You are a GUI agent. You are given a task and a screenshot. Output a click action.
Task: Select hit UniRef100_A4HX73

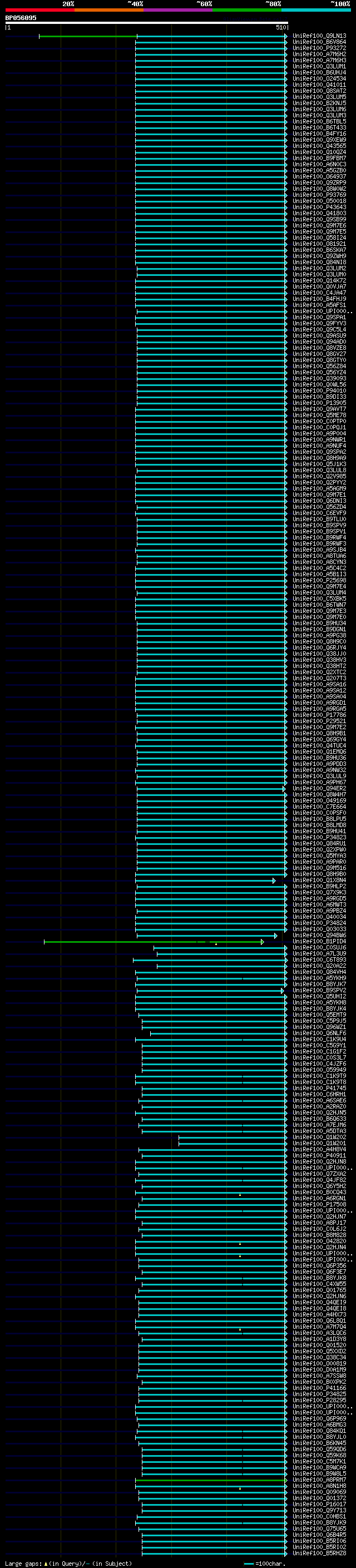point(319,1315)
